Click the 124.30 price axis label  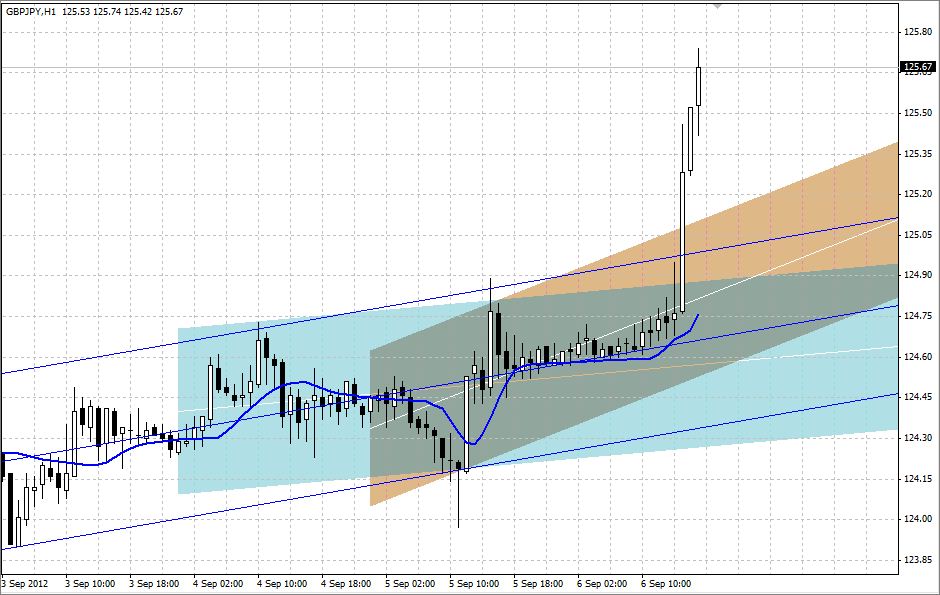point(917,437)
